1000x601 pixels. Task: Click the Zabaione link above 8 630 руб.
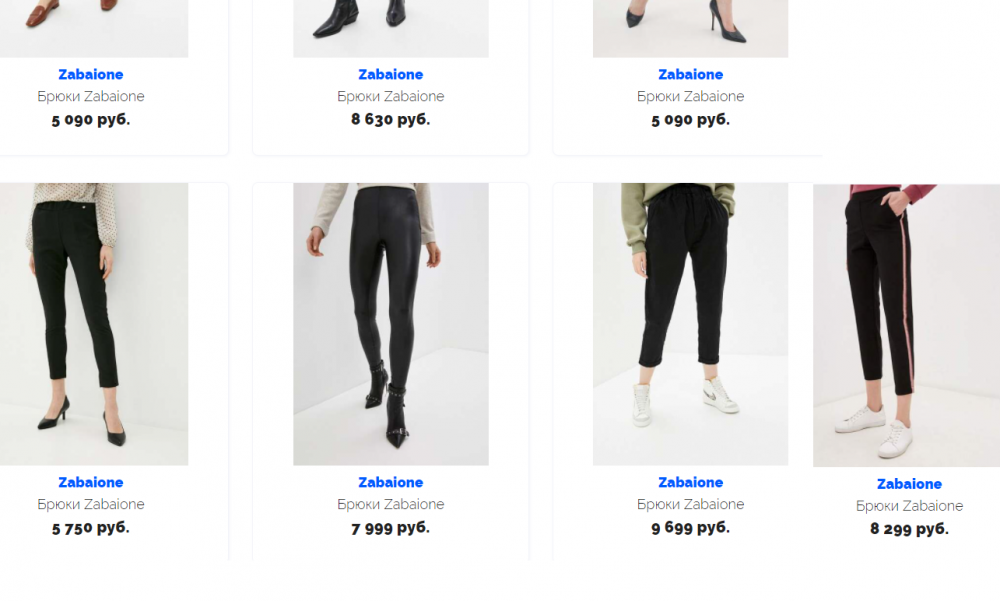coord(390,75)
